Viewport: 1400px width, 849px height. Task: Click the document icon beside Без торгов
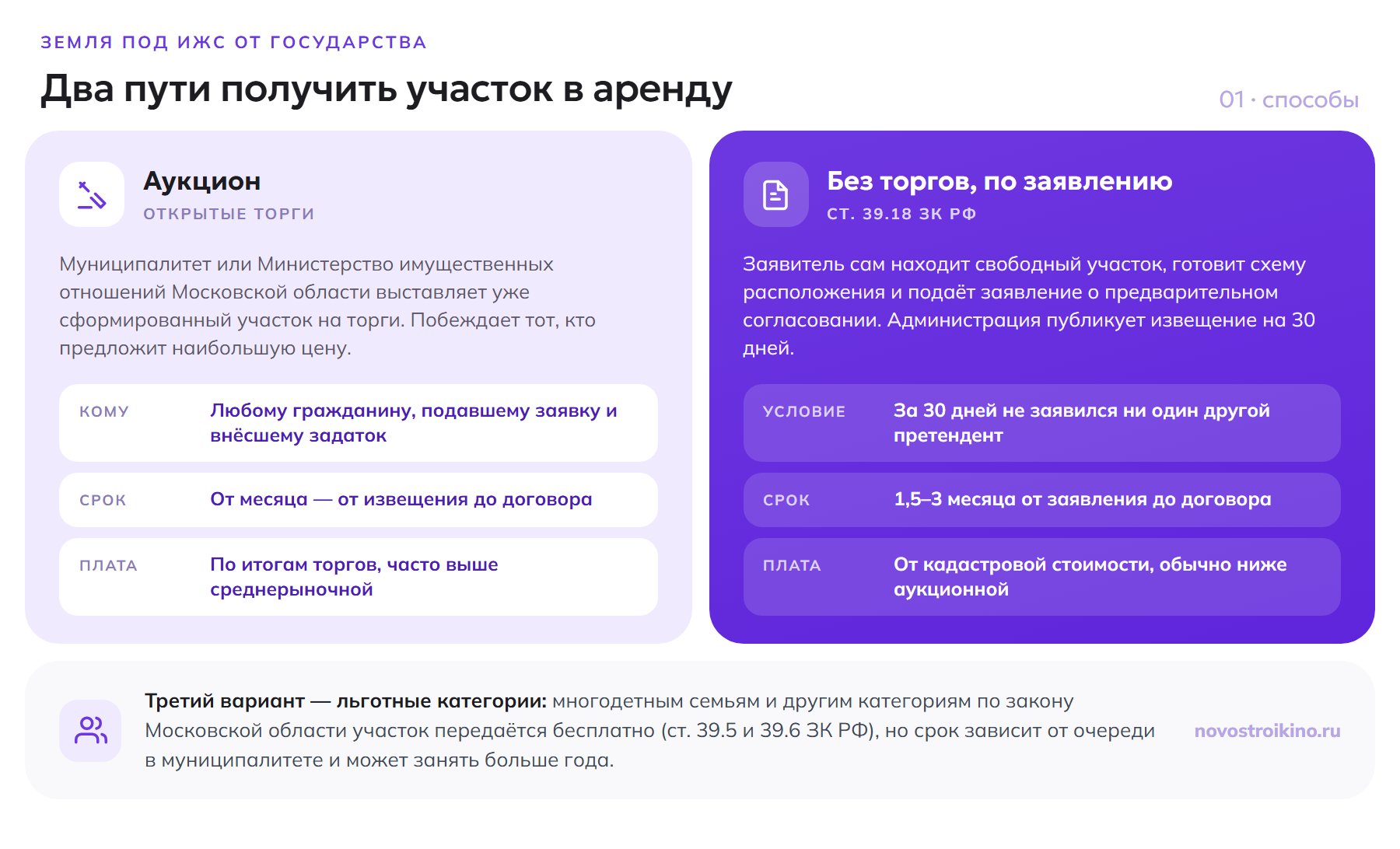pyautogui.click(x=775, y=194)
